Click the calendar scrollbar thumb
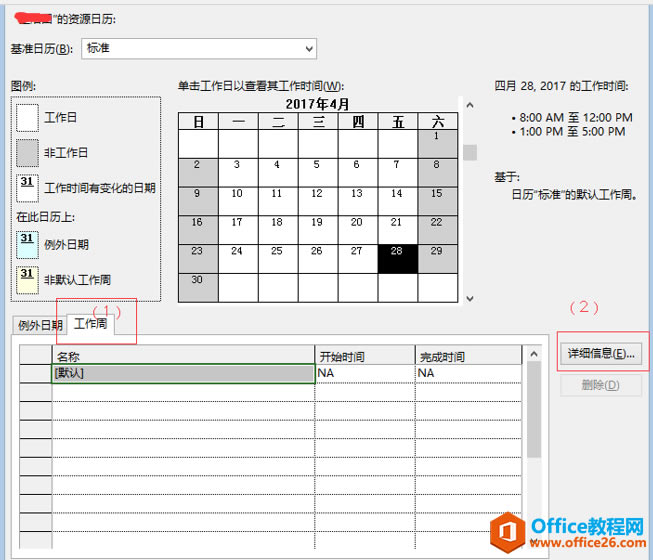The image size is (653, 560). 470,152
